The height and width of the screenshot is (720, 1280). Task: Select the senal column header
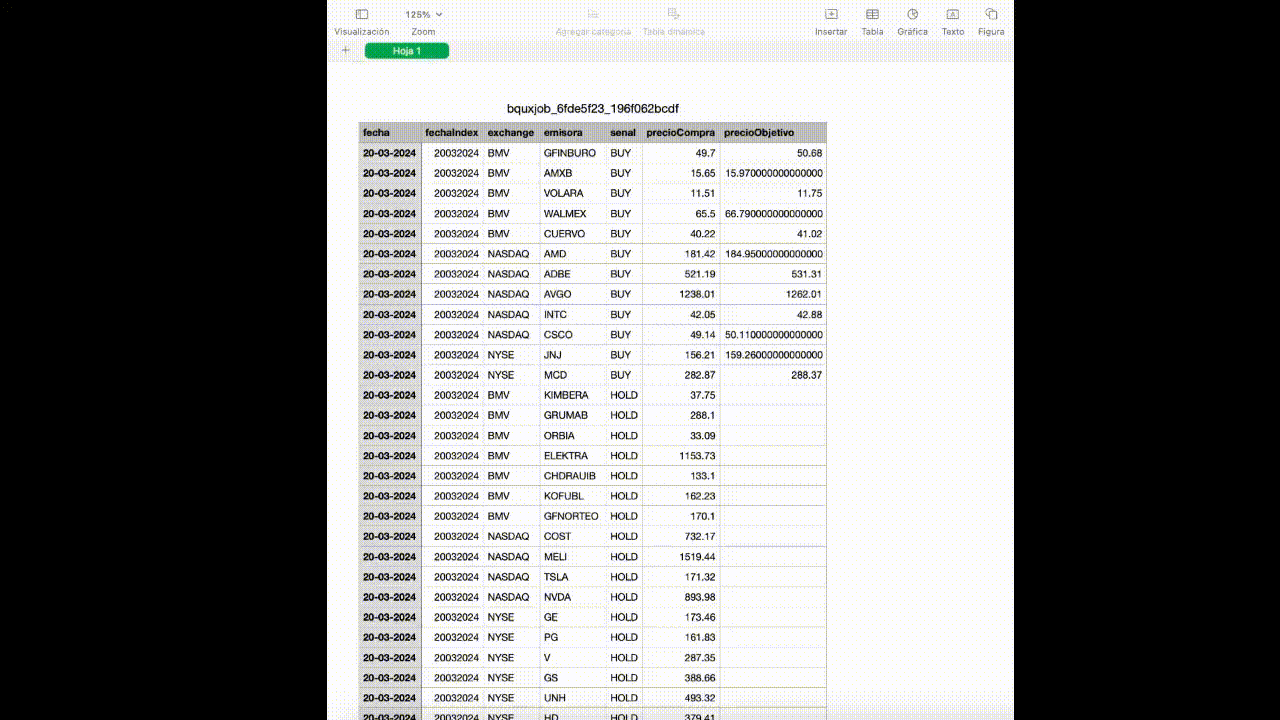pyautogui.click(x=624, y=132)
